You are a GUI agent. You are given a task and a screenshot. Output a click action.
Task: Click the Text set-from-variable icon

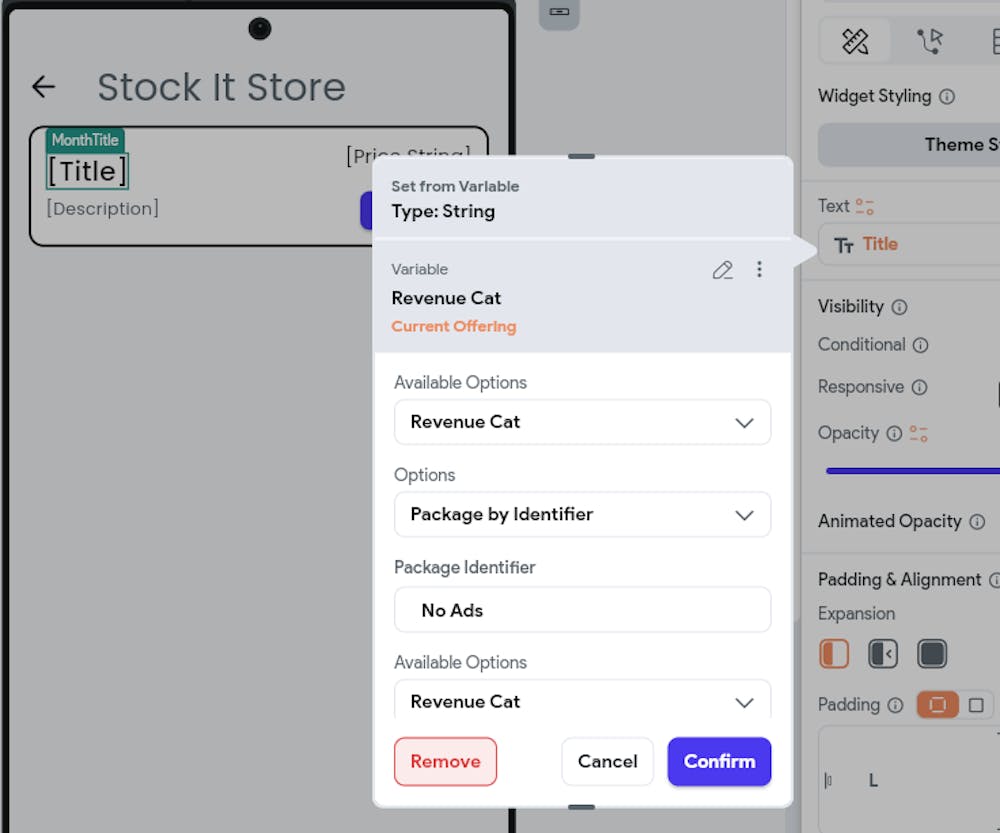click(865, 206)
